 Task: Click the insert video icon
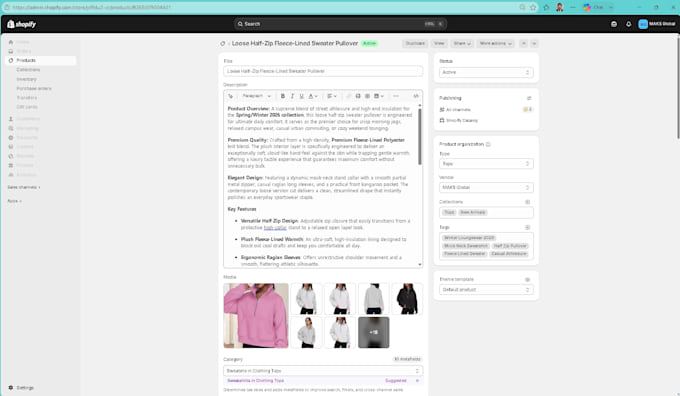coord(367,96)
